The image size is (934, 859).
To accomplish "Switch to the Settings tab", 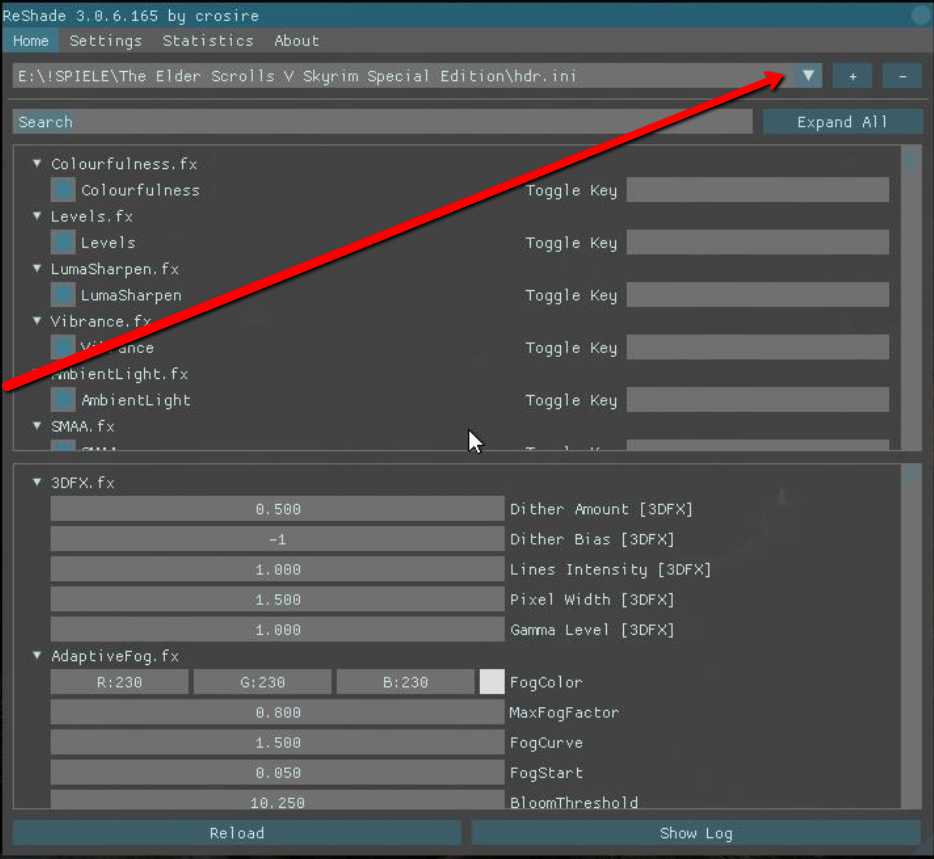I will pyautogui.click(x=105, y=41).
